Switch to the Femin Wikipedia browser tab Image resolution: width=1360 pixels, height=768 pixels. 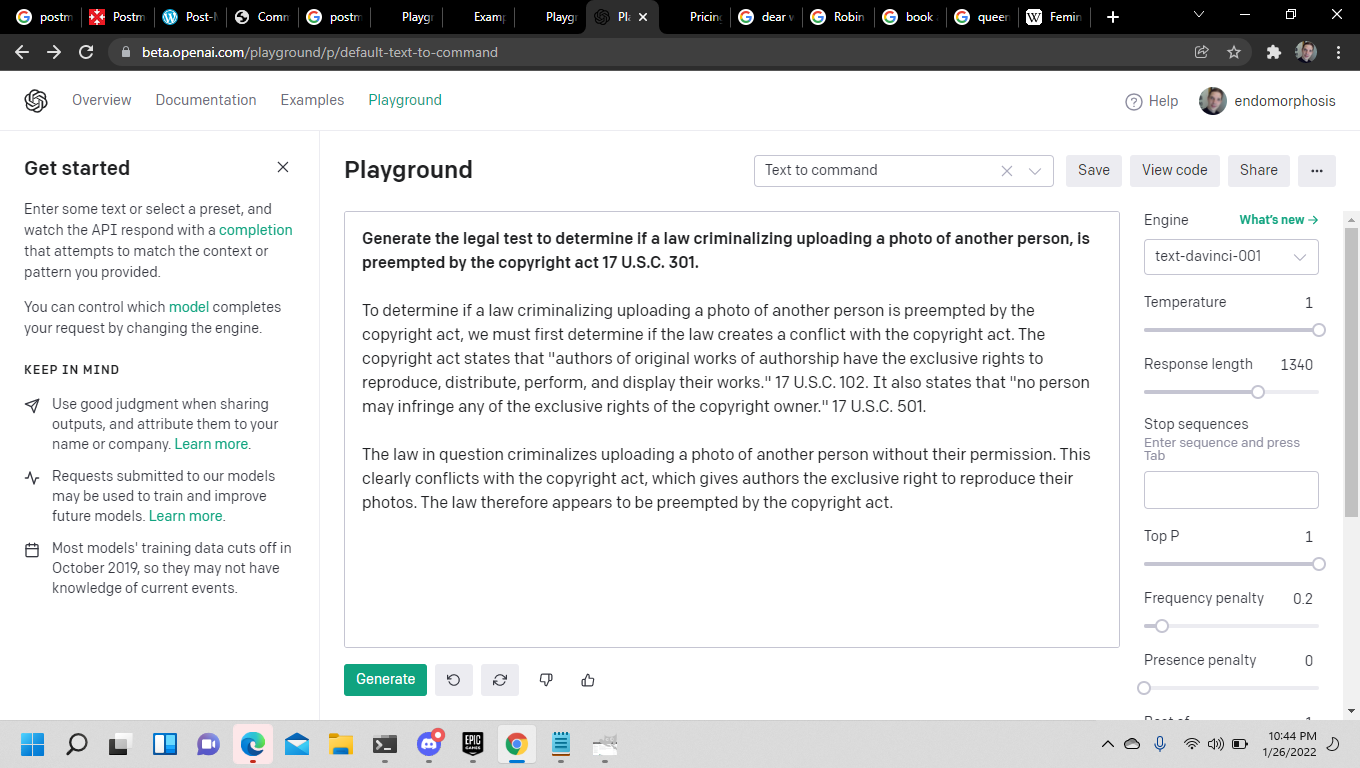click(x=1054, y=17)
